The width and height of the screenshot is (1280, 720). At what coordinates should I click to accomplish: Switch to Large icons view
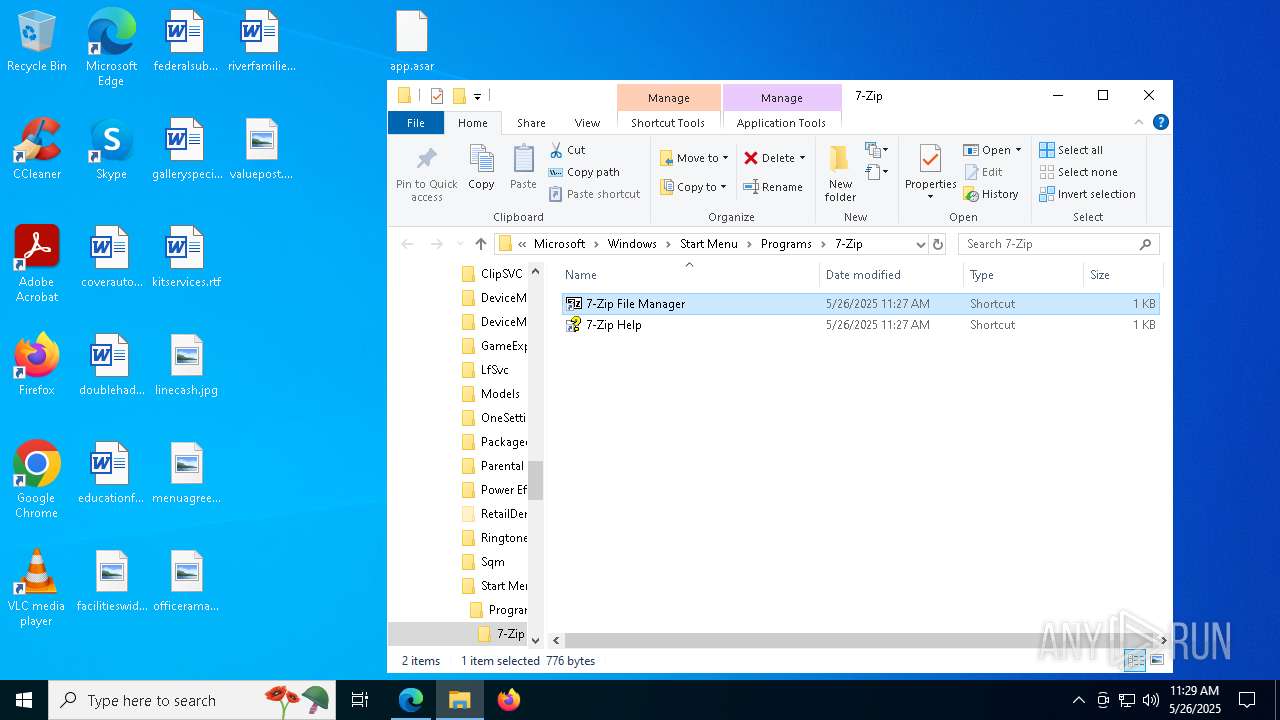pyautogui.click(x=1157, y=660)
